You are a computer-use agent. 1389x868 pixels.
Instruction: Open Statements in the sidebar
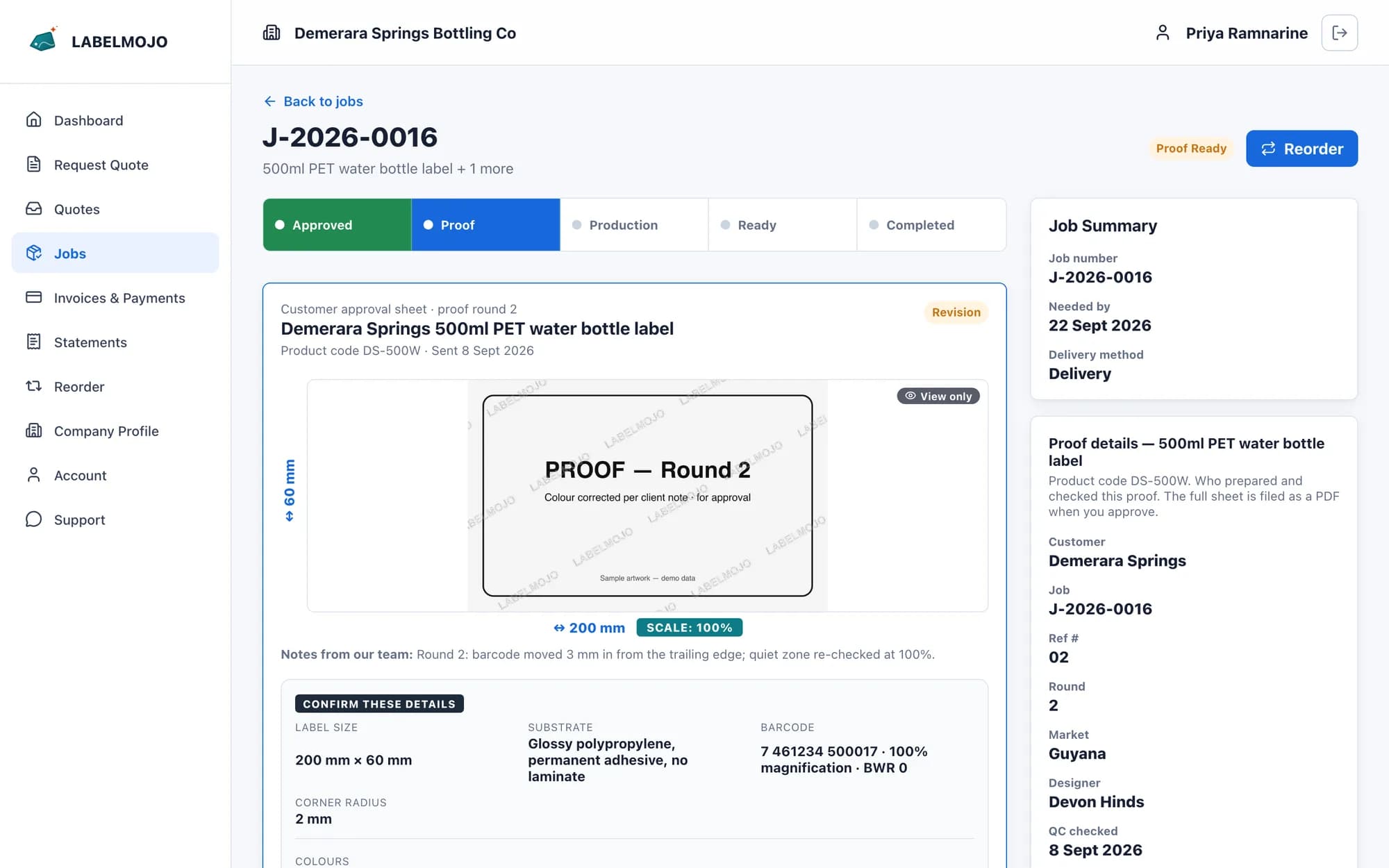point(115,342)
